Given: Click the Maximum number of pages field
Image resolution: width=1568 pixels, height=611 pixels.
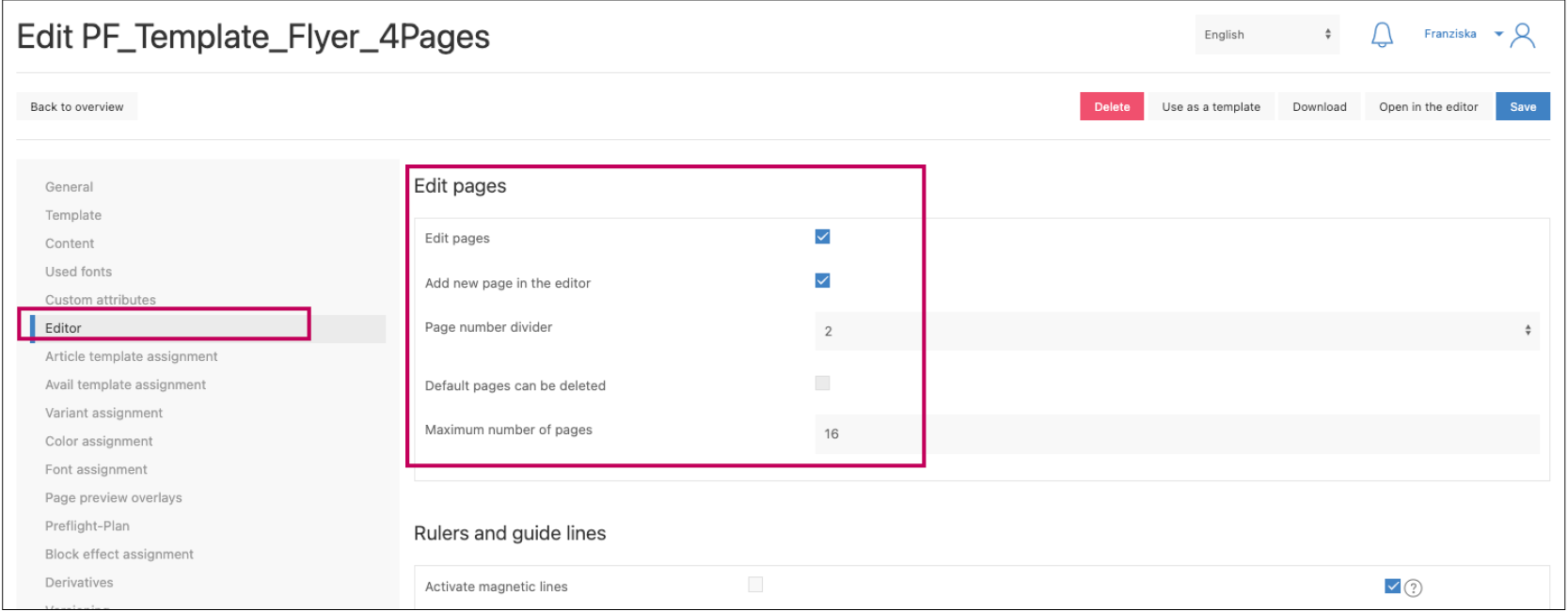Looking at the screenshot, I should [1176, 434].
